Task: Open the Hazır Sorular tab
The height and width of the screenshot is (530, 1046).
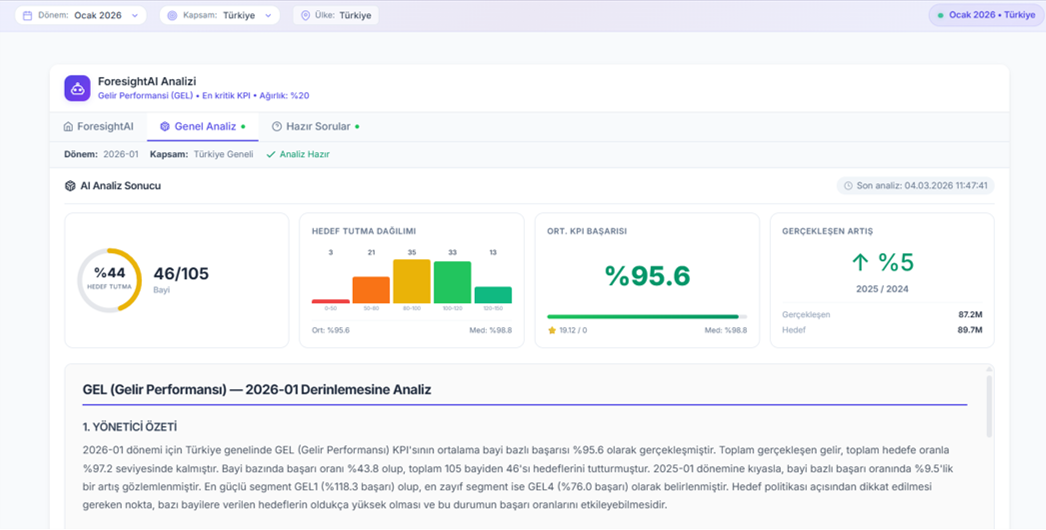Action: click(315, 127)
